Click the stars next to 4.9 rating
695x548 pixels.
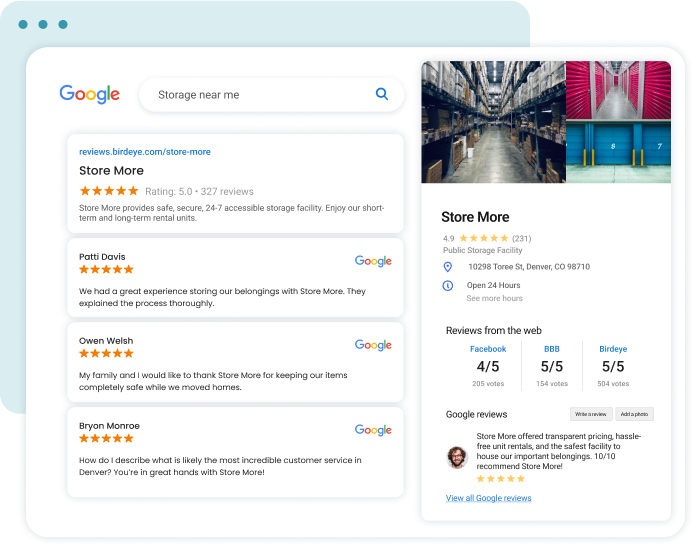pos(484,238)
